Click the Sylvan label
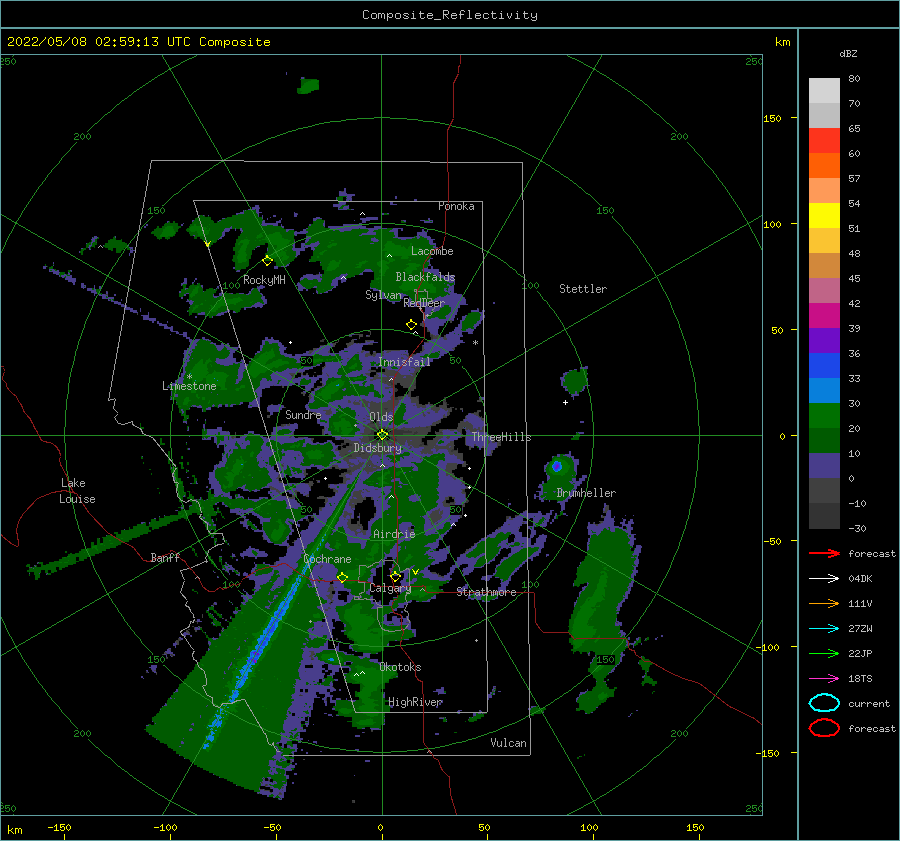This screenshot has height=841, width=900. [383, 295]
